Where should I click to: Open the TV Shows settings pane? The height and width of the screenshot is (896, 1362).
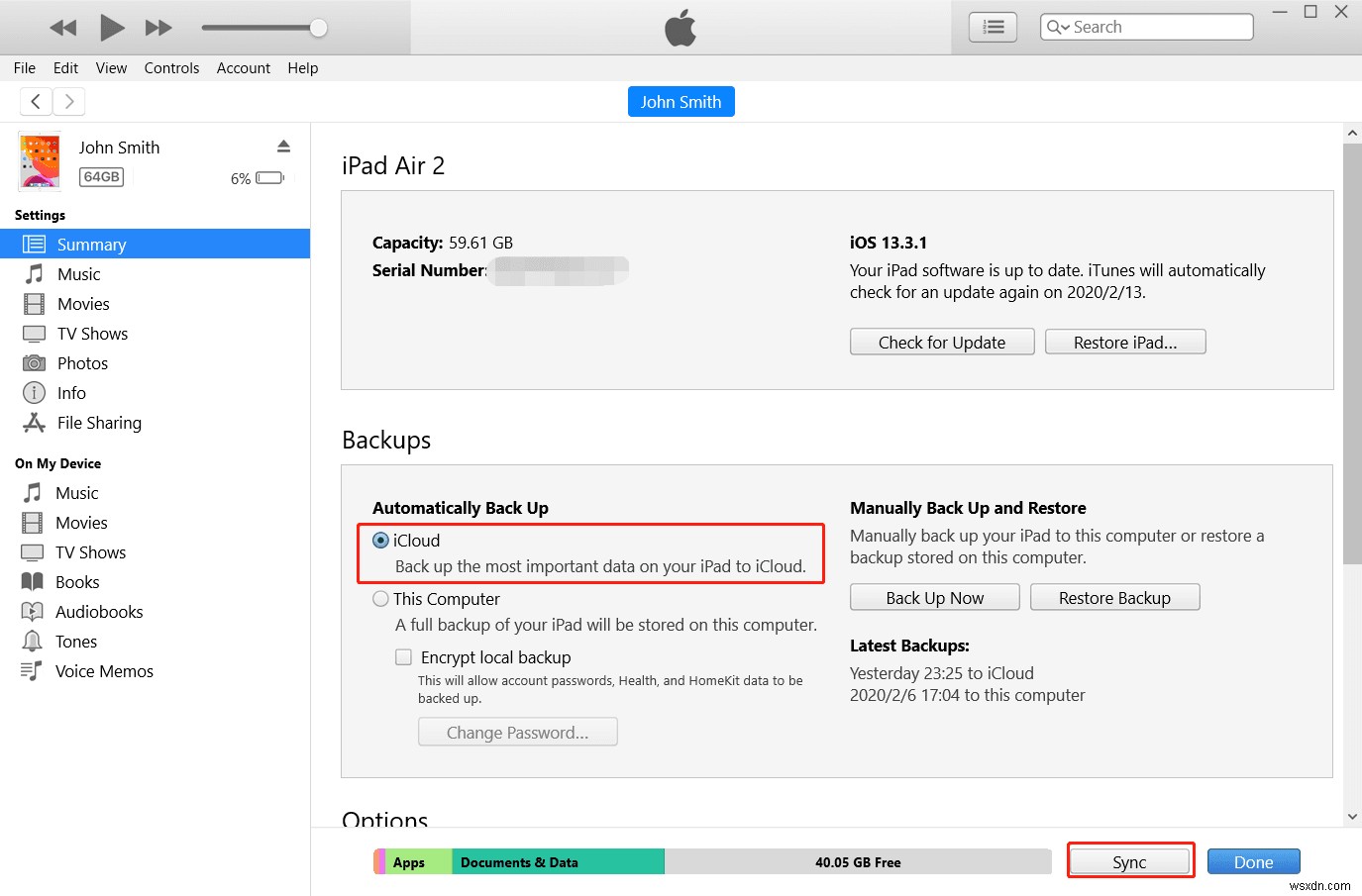pos(90,333)
